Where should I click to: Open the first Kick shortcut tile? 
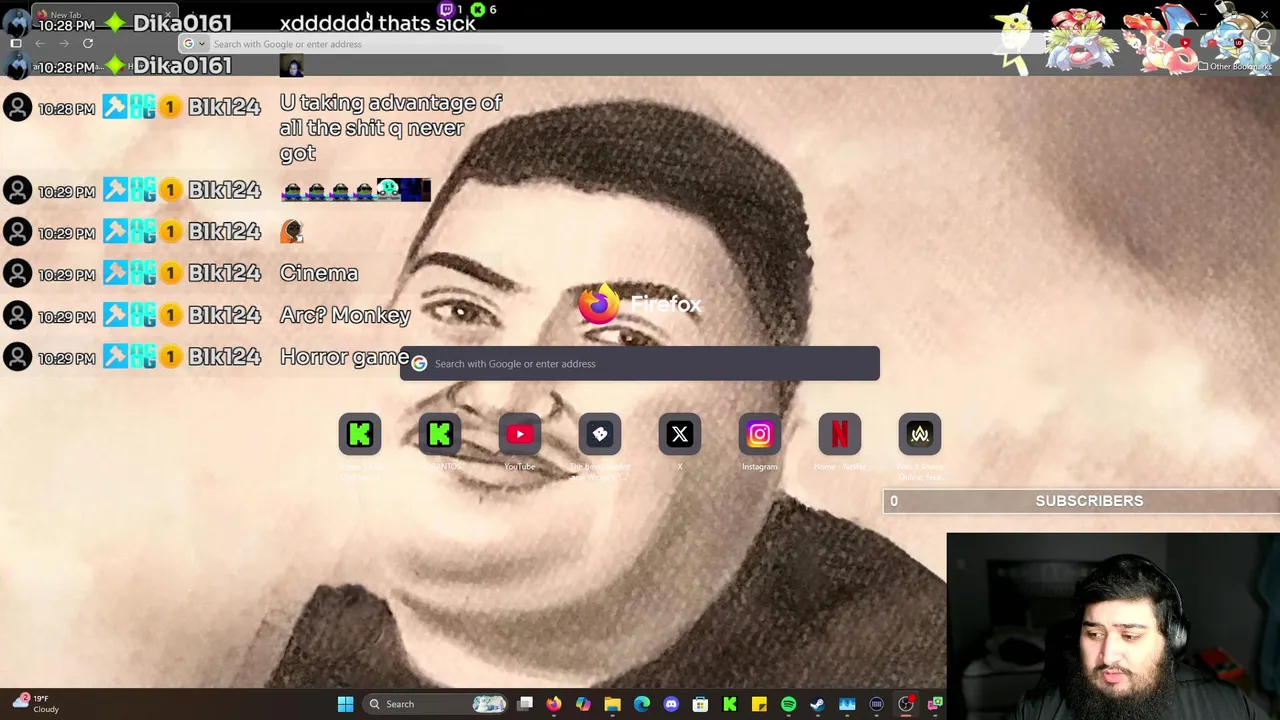click(x=360, y=434)
